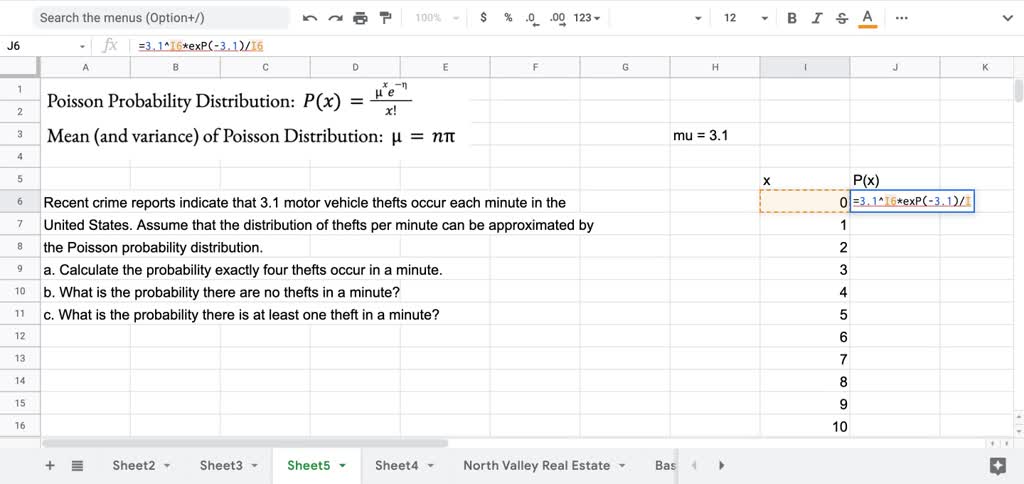Click cell I6 containing 0

pyautogui.click(x=805, y=202)
